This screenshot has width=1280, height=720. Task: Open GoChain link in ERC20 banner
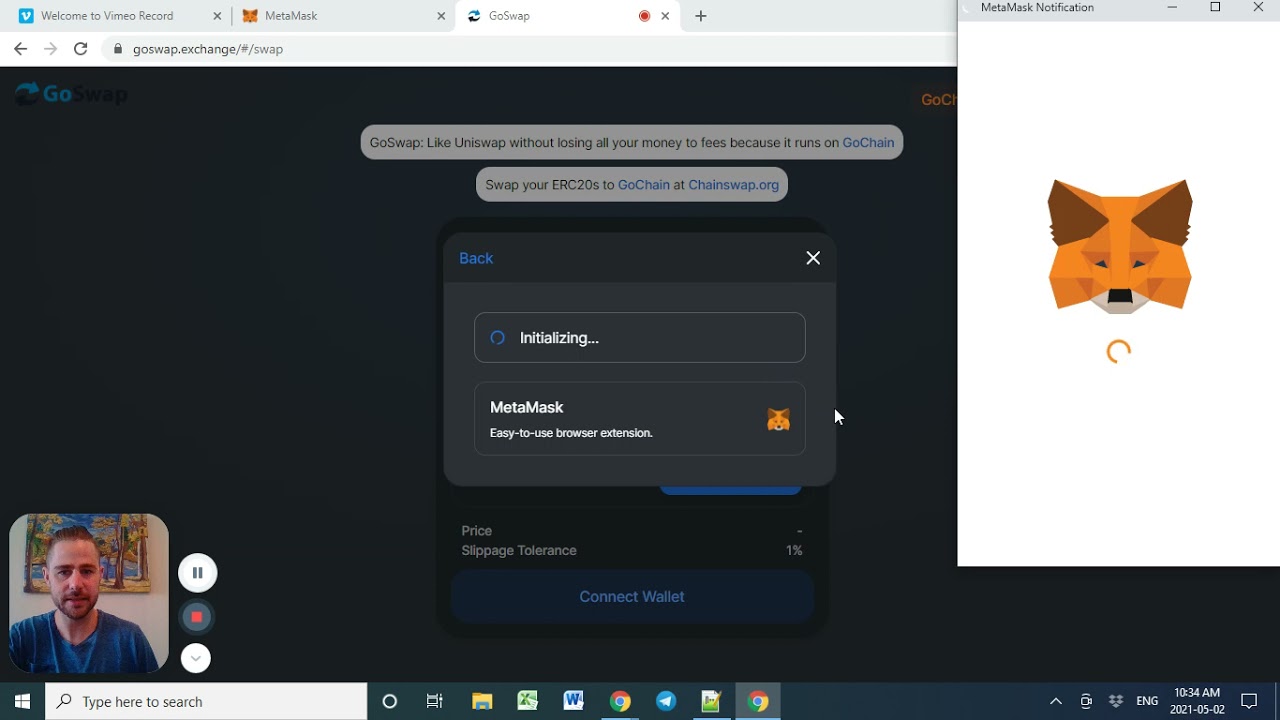coord(644,184)
